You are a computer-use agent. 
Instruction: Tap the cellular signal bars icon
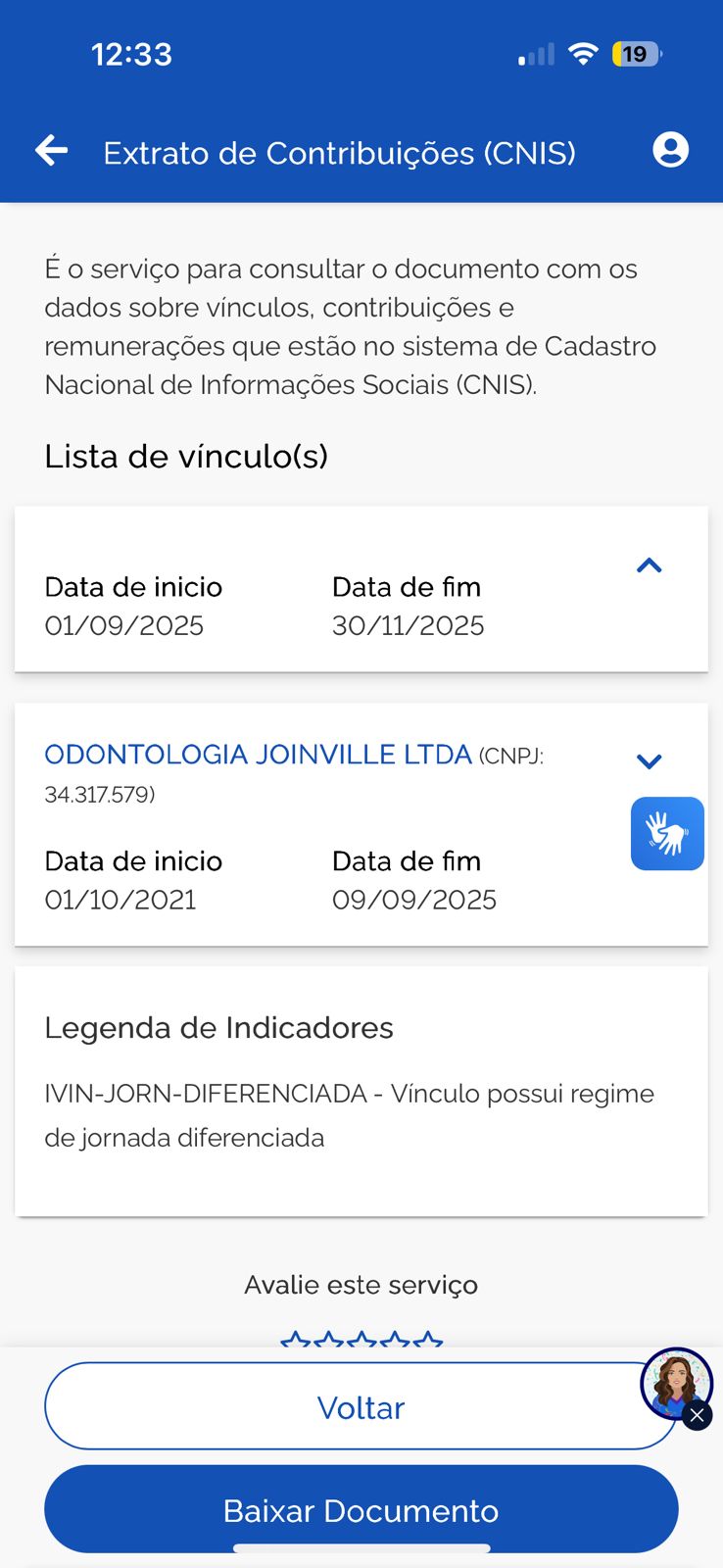pos(536,55)
